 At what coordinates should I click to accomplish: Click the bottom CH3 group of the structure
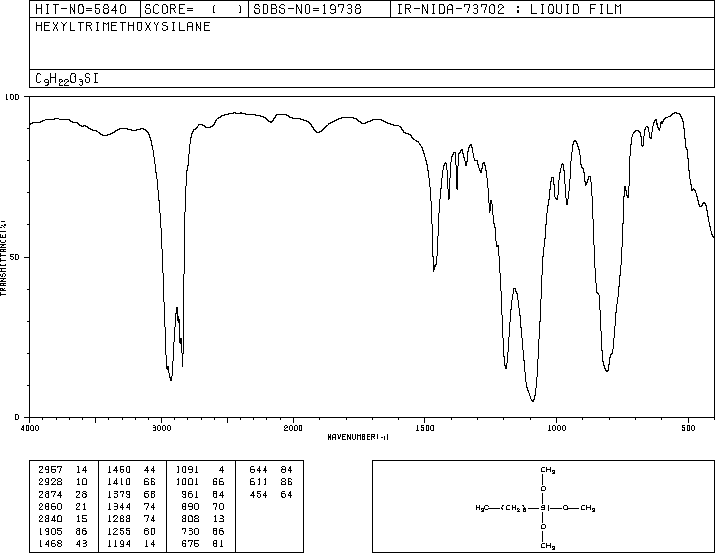[548, 546]
